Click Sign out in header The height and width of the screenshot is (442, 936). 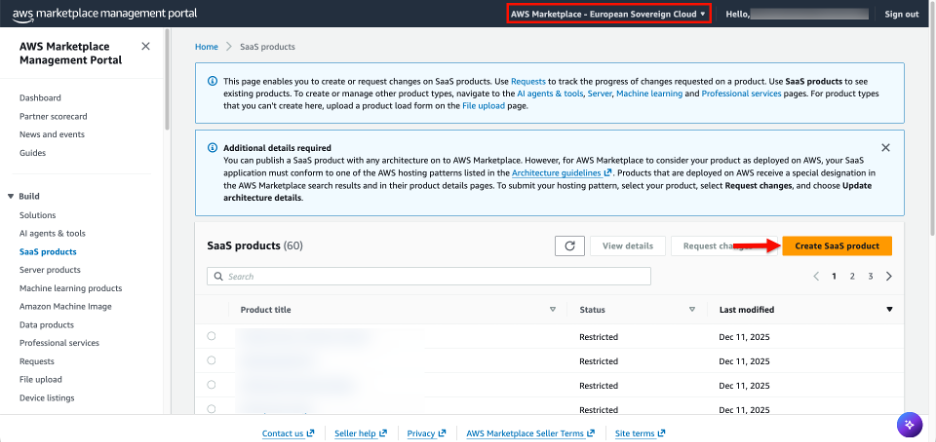(901, 14)
